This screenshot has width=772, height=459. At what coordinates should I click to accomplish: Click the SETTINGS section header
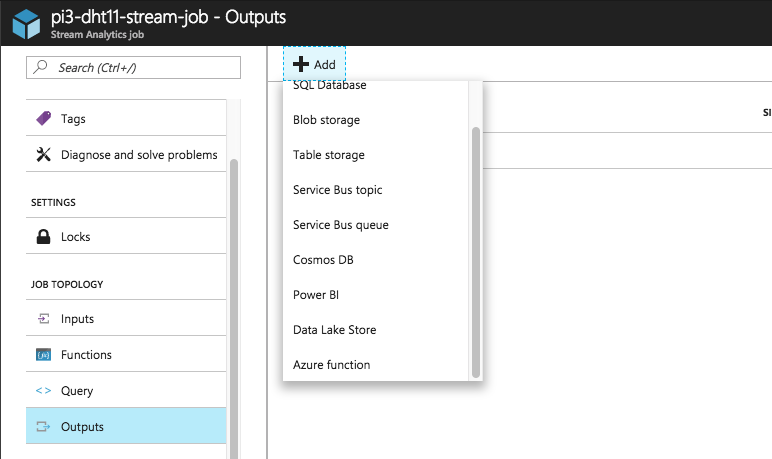[53, 202]
